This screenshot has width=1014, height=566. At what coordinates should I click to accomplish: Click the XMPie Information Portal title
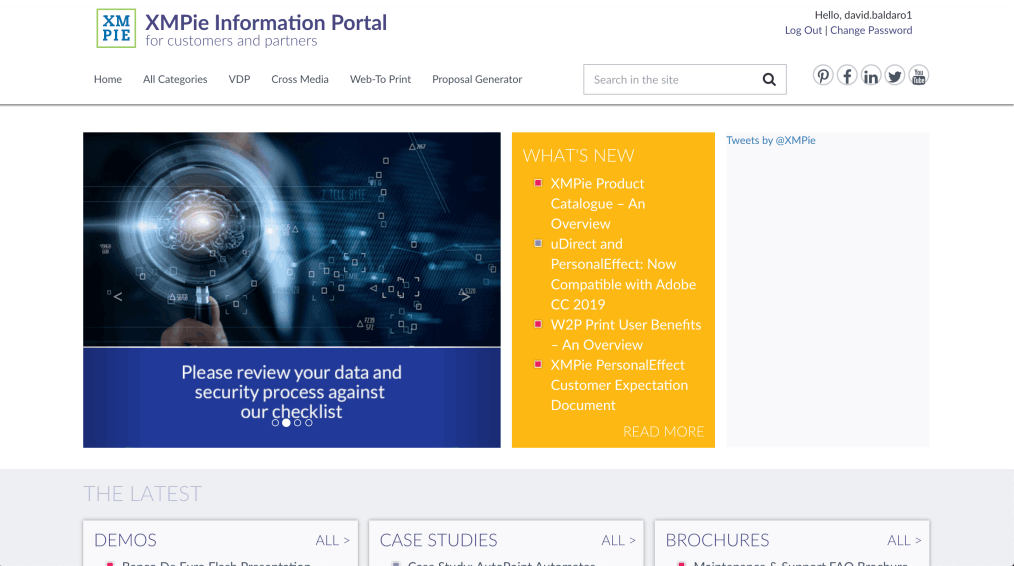point(266,23)
